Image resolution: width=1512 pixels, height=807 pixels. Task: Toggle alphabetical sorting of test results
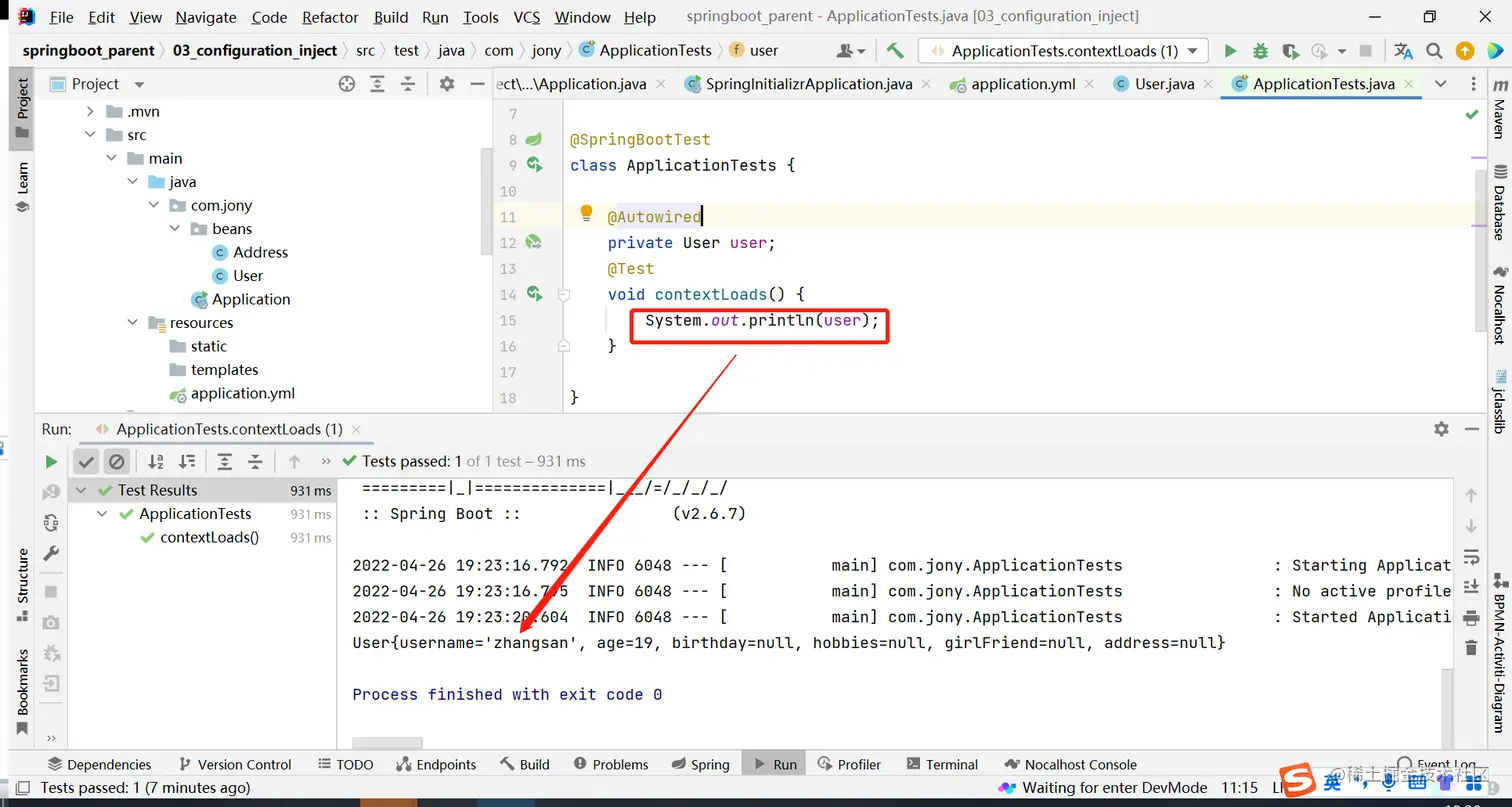156,461
